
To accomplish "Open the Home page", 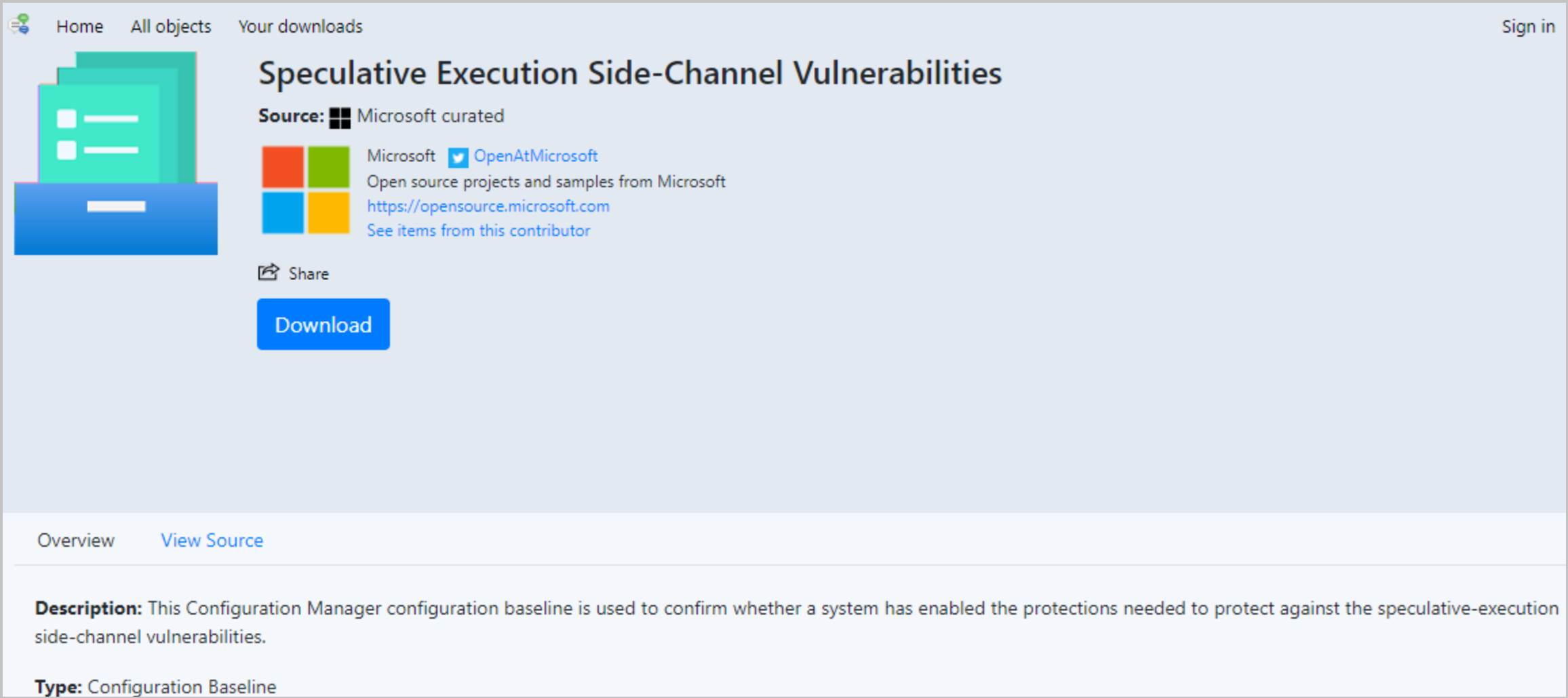I will click(80, 26).
